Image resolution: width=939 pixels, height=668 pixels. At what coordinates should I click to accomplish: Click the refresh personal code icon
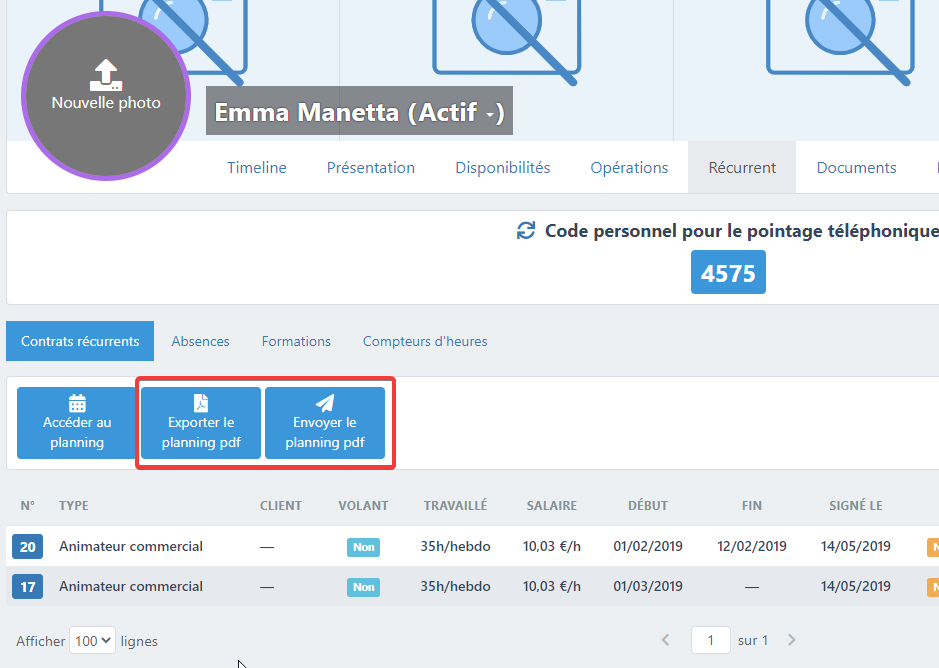tap(526, 231)
